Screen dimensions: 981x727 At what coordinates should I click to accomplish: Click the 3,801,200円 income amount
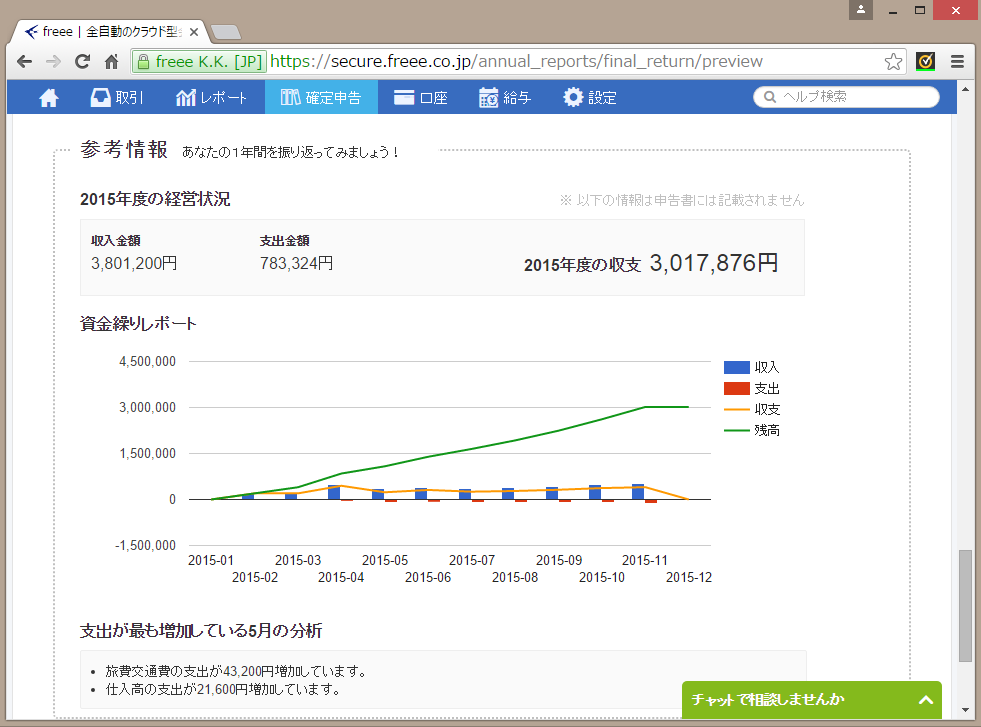(x=134, y=263)
